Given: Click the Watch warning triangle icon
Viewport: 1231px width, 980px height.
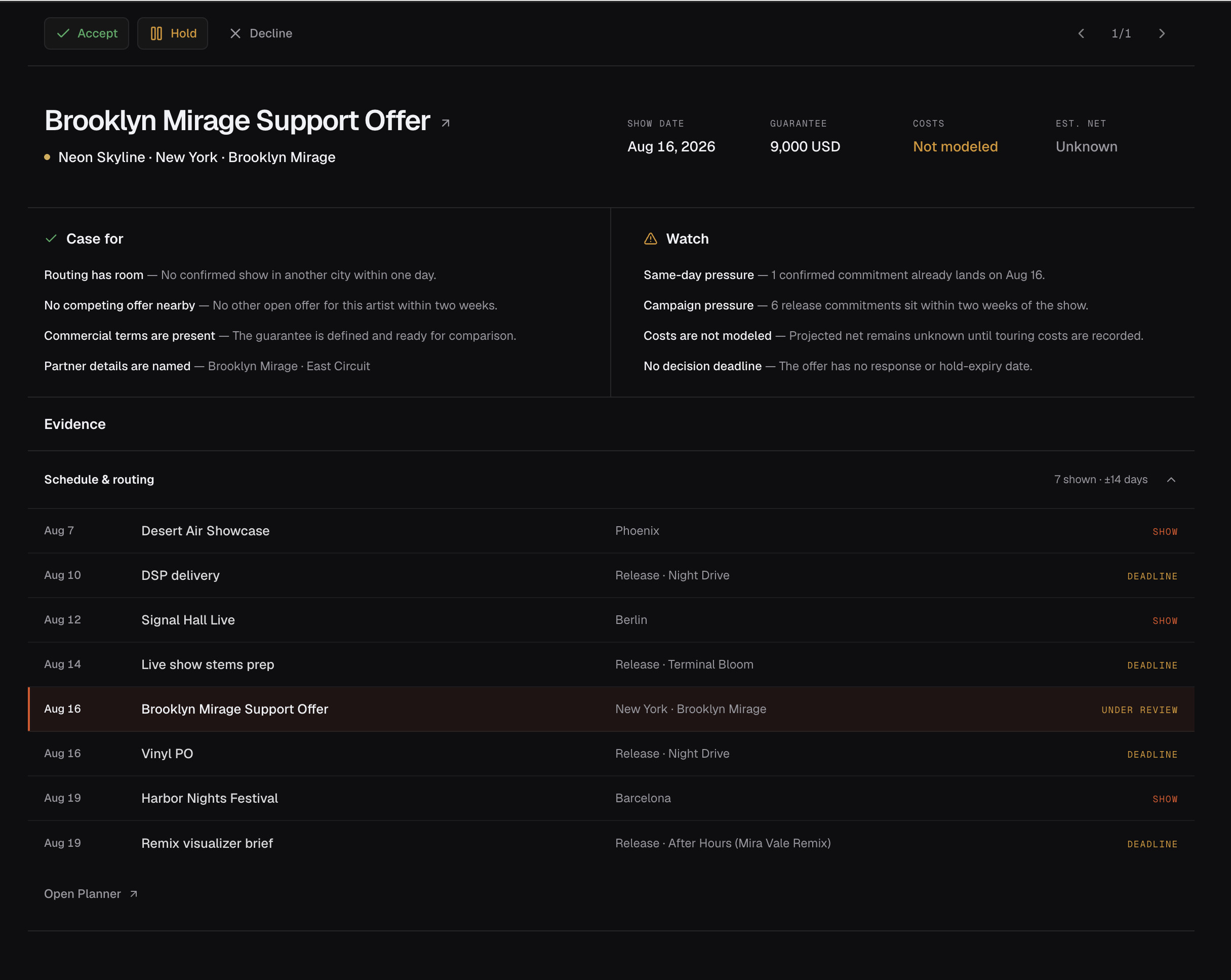Looking at the screenshot, I should click(x=650, y=239).
